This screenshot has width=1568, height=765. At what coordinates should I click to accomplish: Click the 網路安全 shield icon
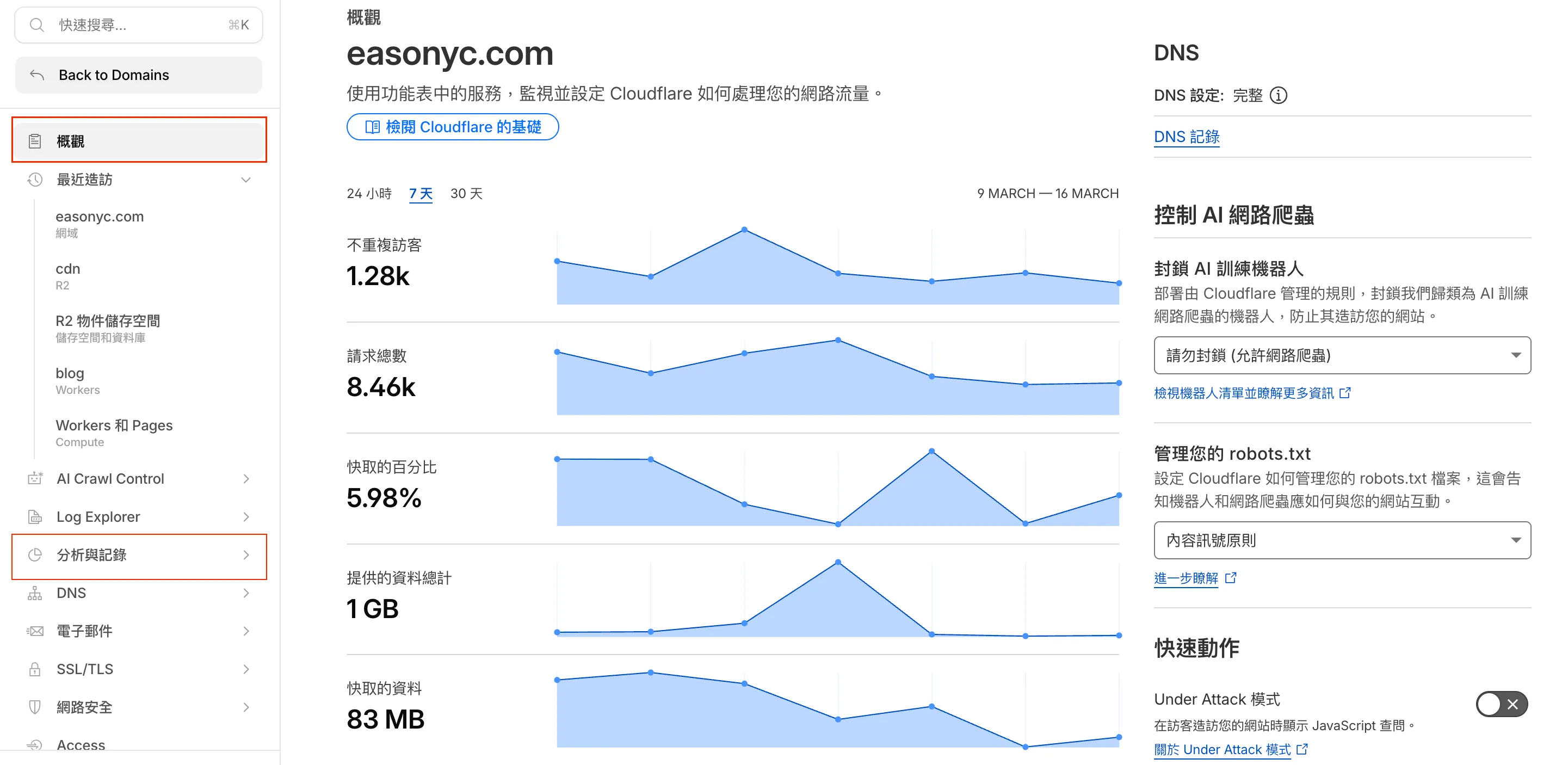[x=35, y=707]
